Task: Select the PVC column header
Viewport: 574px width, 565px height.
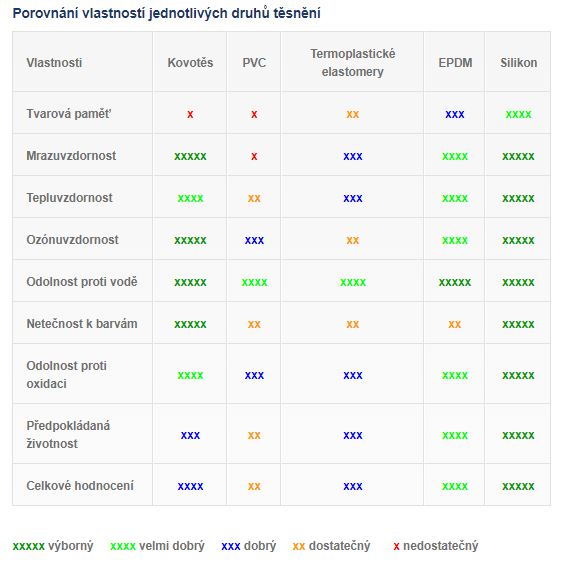Action: pos(254,63)
